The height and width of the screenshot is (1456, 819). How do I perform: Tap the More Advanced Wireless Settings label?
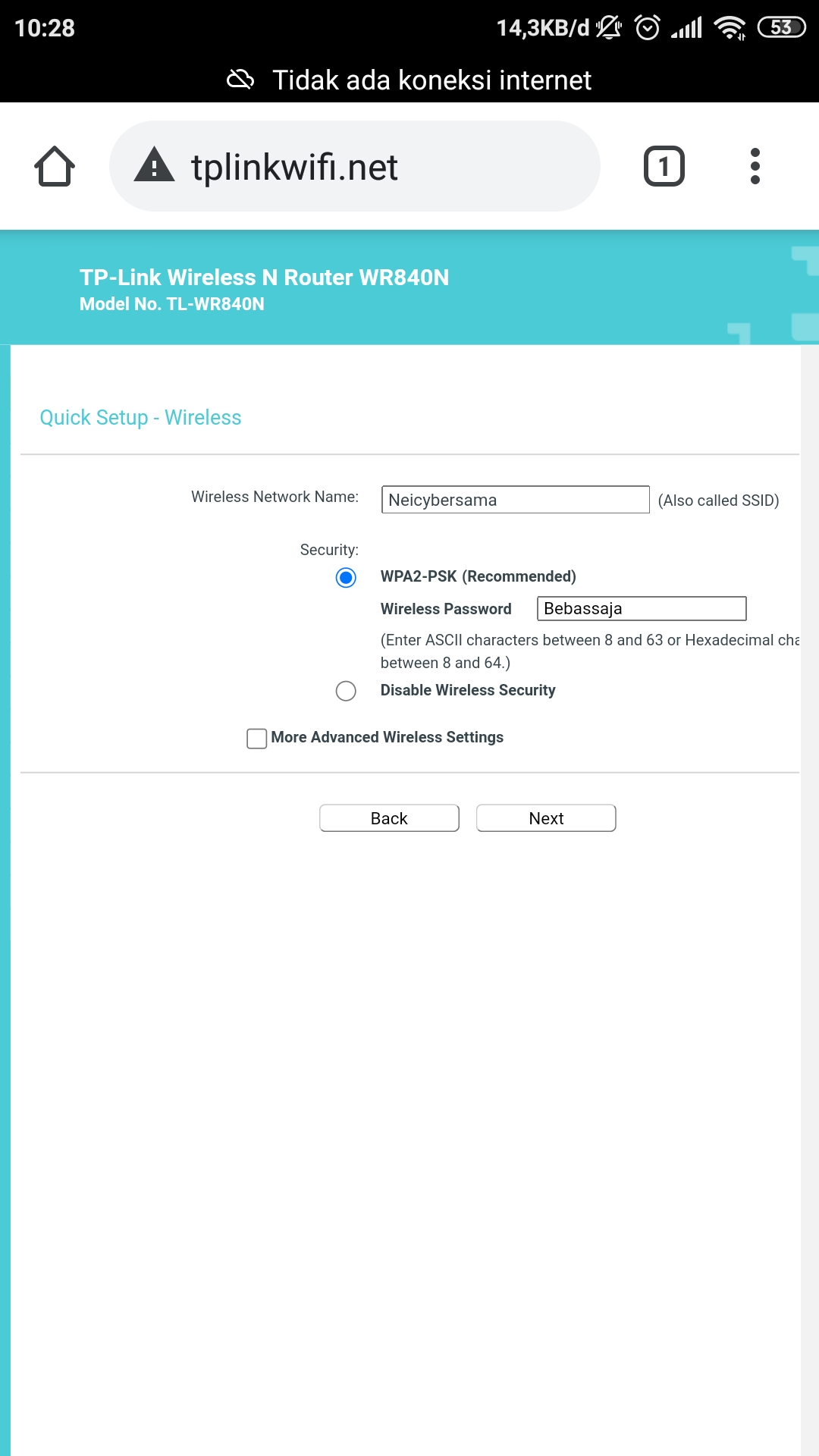tap(388, 737)
